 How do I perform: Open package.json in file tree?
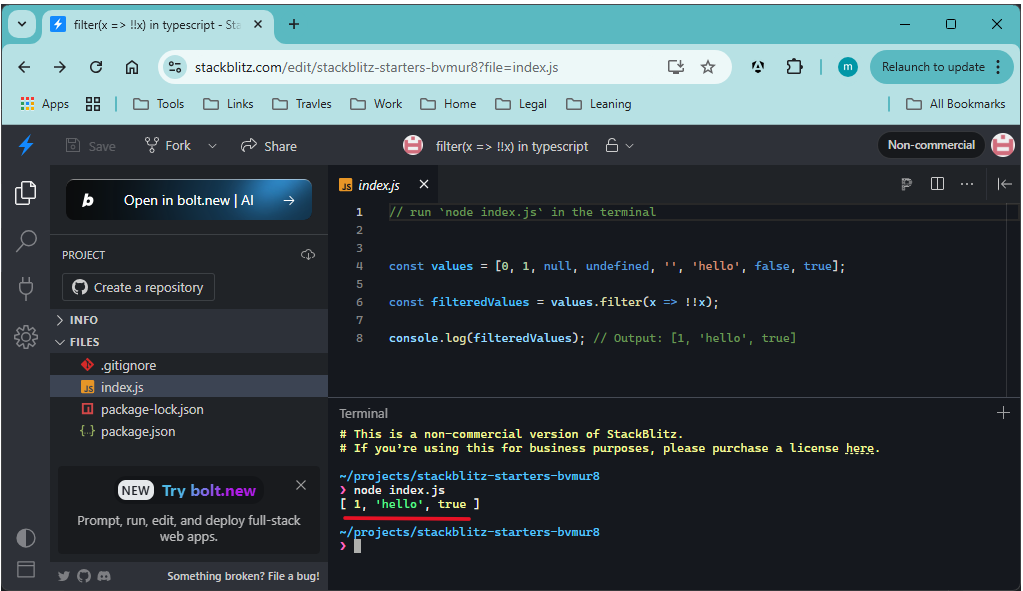pyautogui.click(x=137, y=432)
